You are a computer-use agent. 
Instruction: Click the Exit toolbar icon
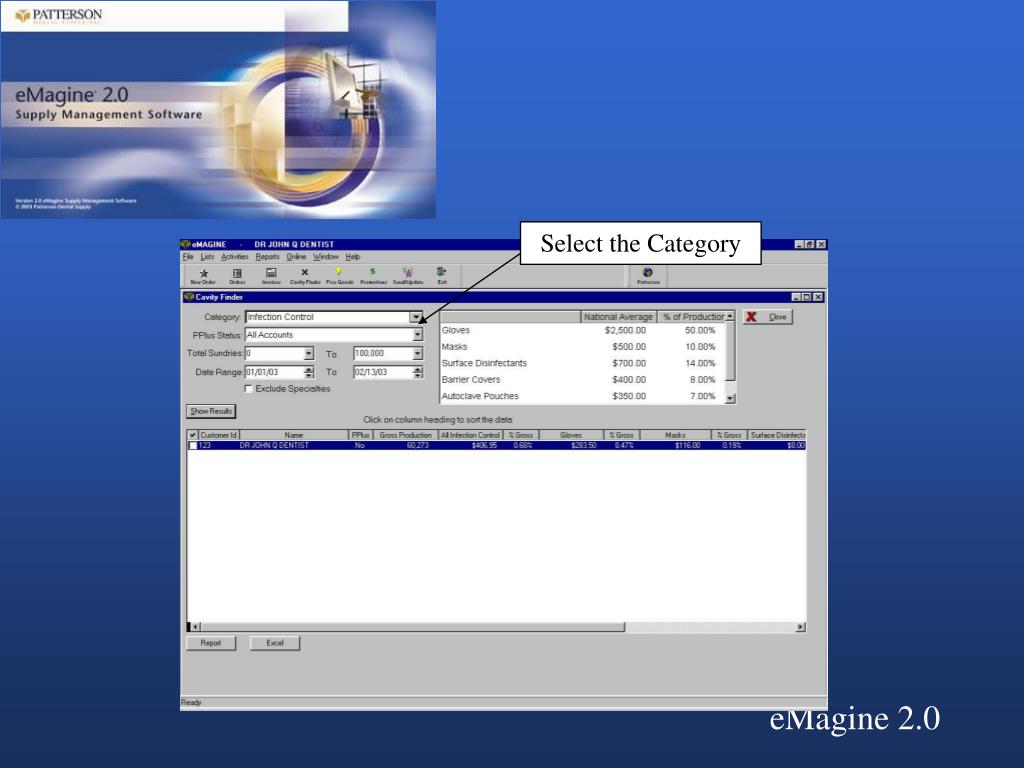pyautogui.click(x=442, y=276)
